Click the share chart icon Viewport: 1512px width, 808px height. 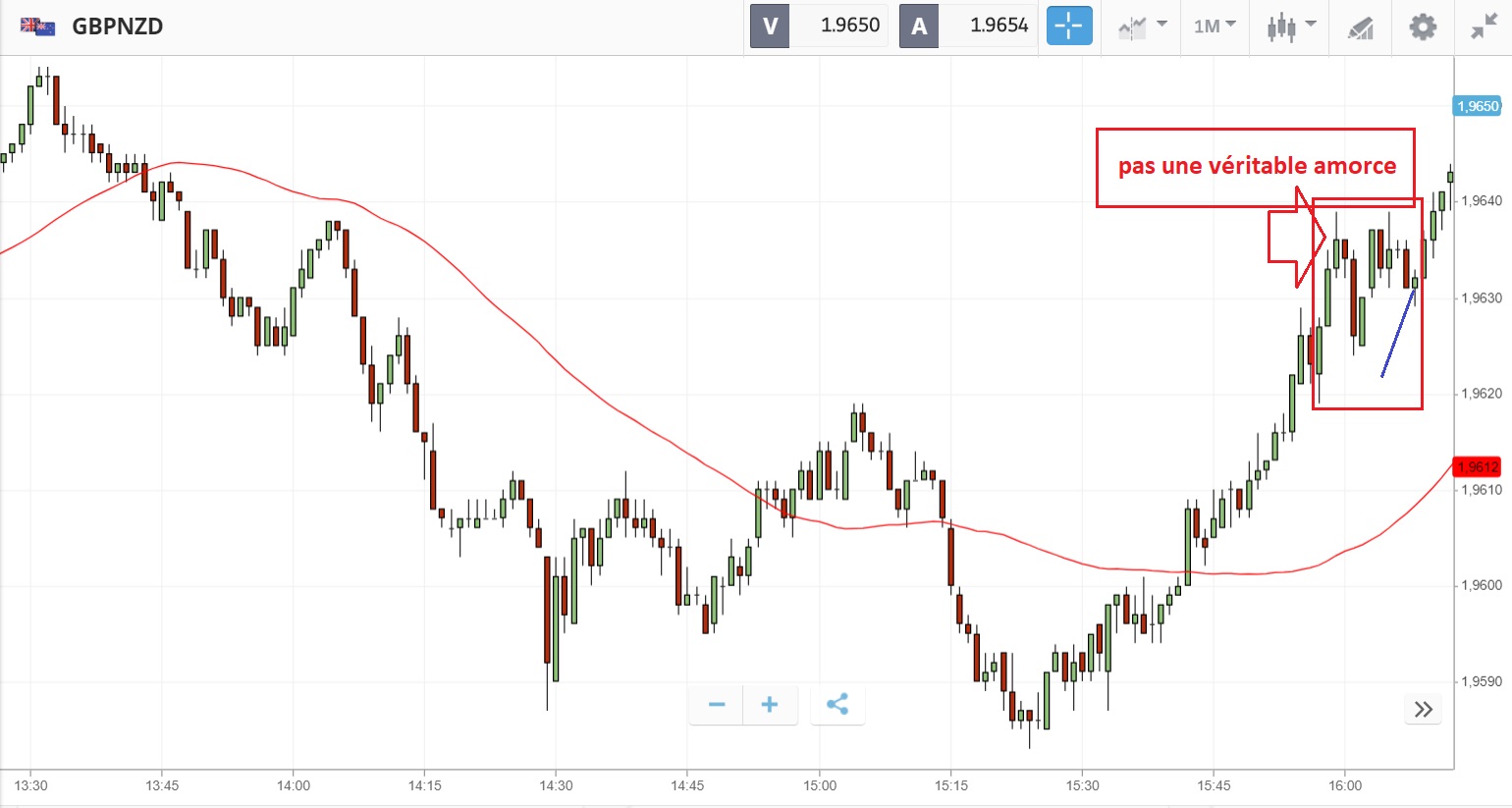[837, 705]
